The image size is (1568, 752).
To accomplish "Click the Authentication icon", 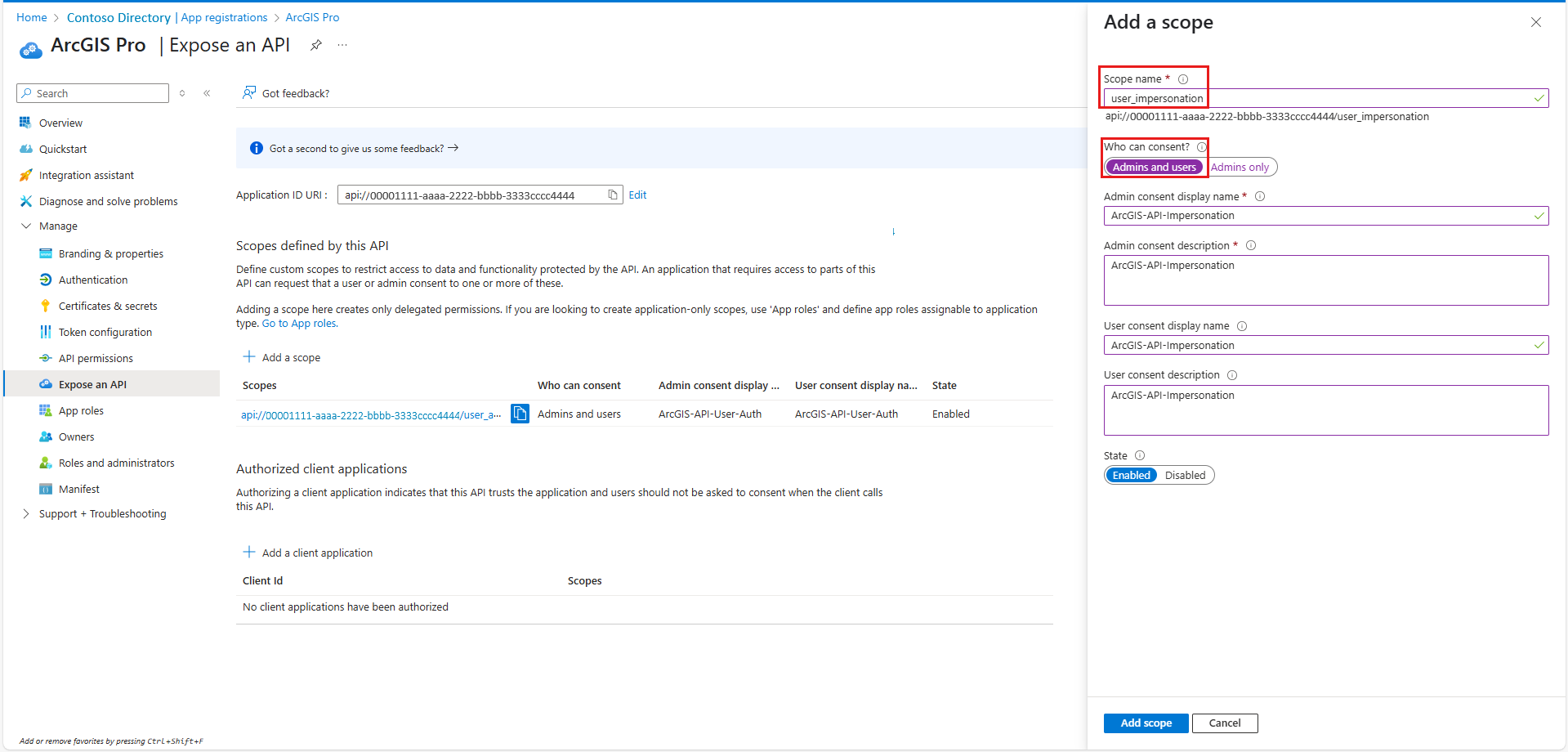I will coord(46,280).
